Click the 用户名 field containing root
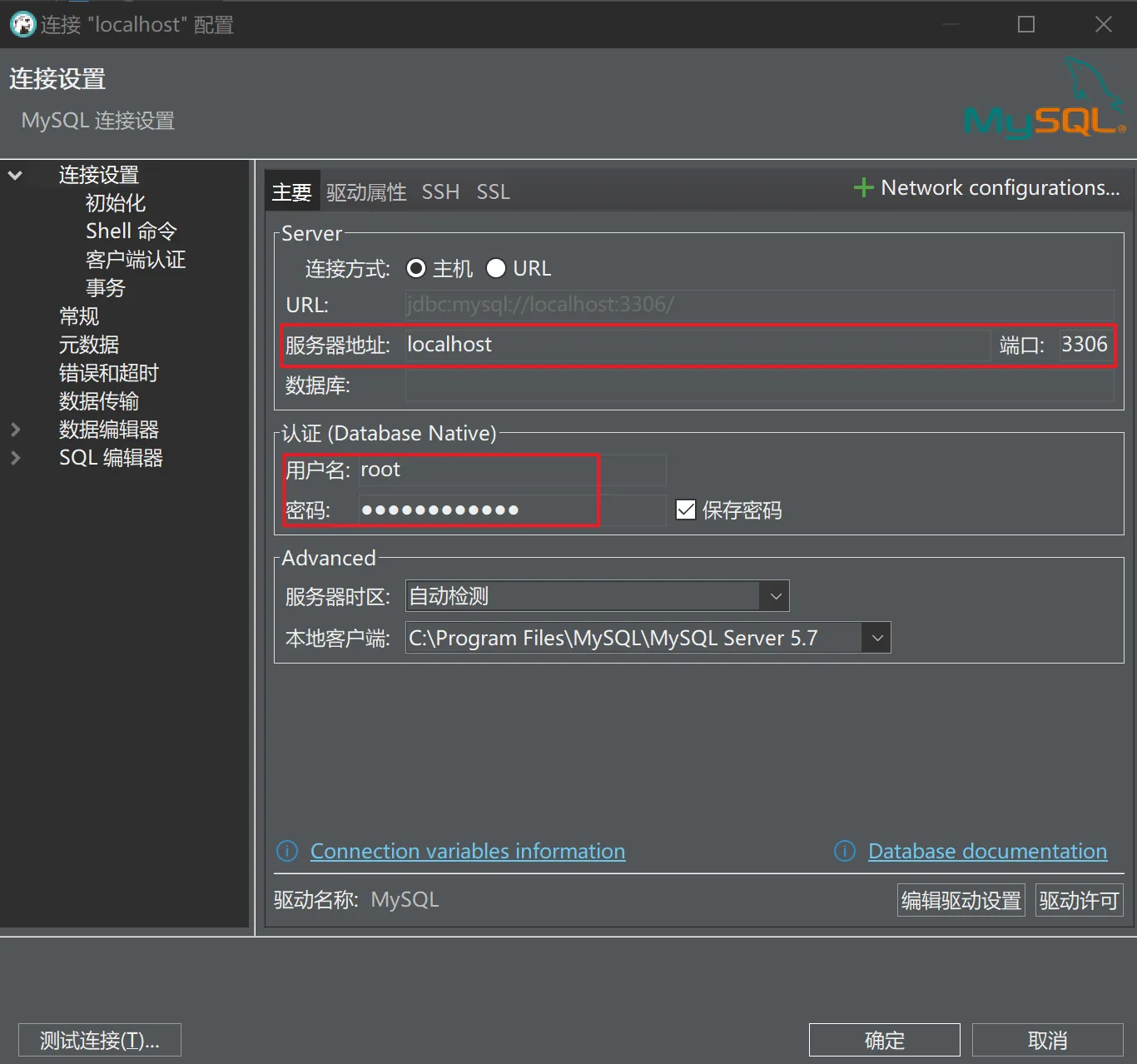1137x1064 pixels. (x=513, y=470)
